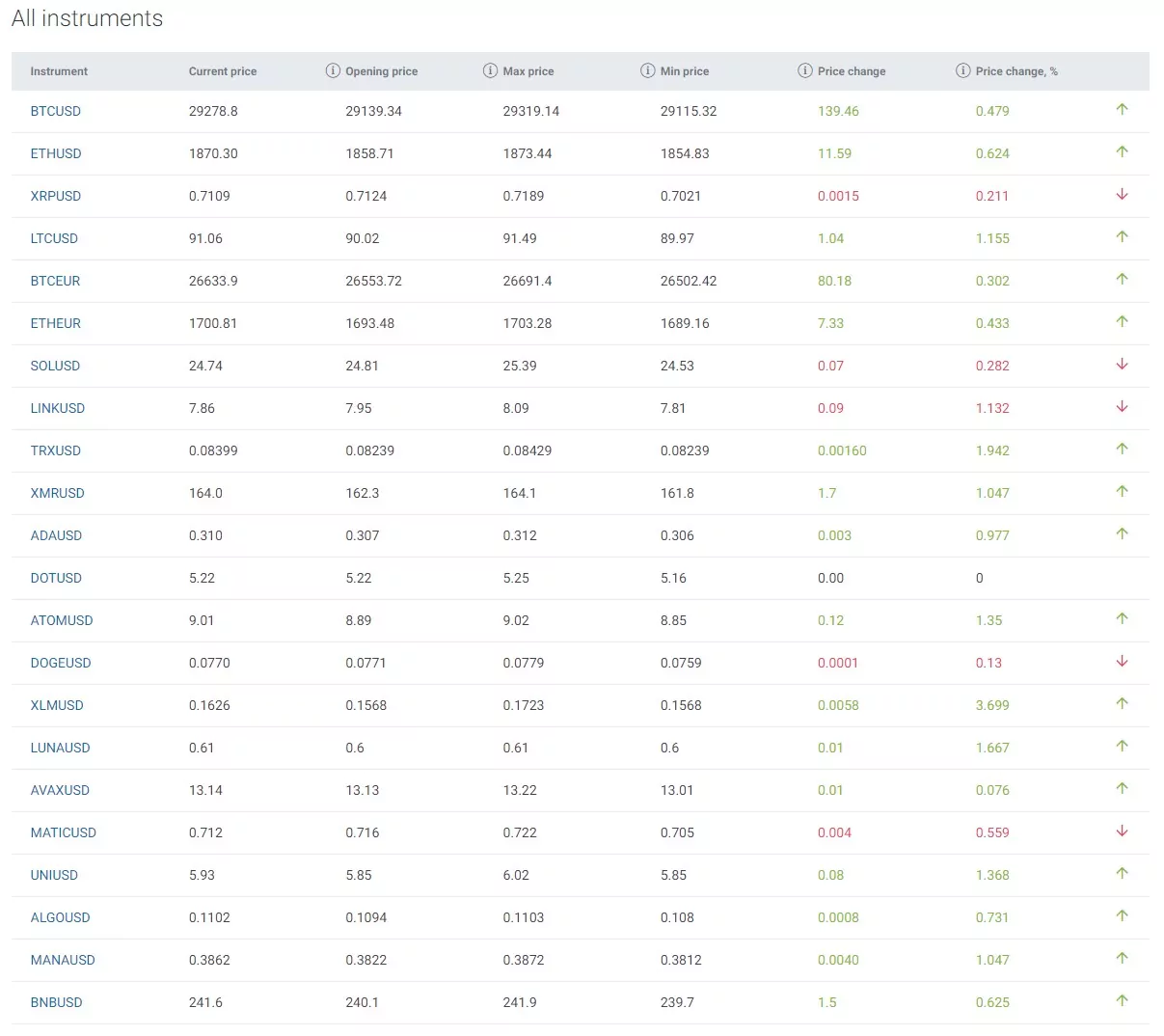This screenshot has height=1036, width=1164.
Task: Open the BNBUSD instrument link
Action: point(56,1002)
